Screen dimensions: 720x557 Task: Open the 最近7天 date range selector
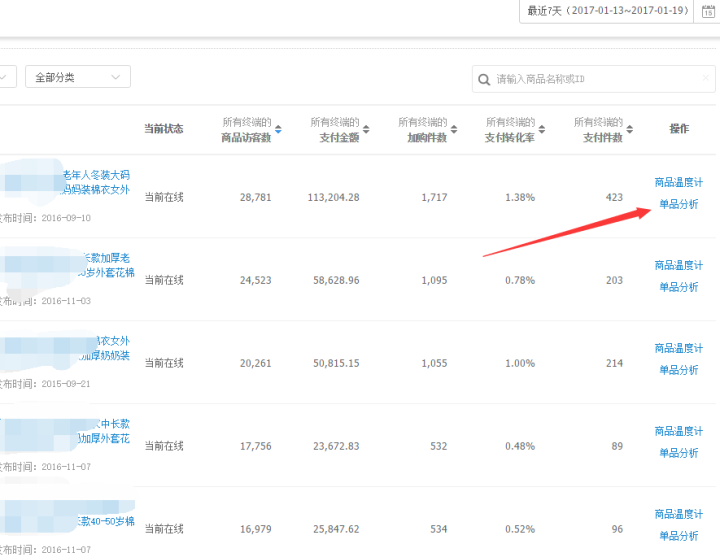tap(608, 11)
